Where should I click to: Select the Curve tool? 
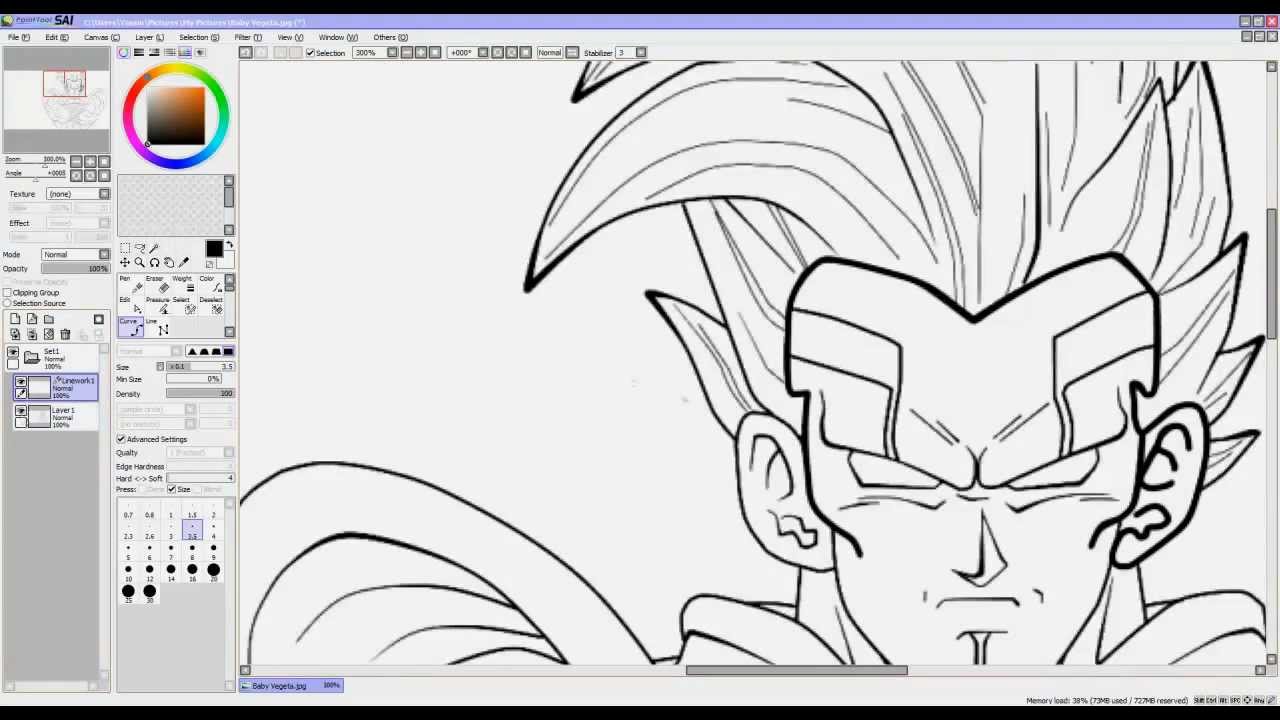click(x=131, y=328)
